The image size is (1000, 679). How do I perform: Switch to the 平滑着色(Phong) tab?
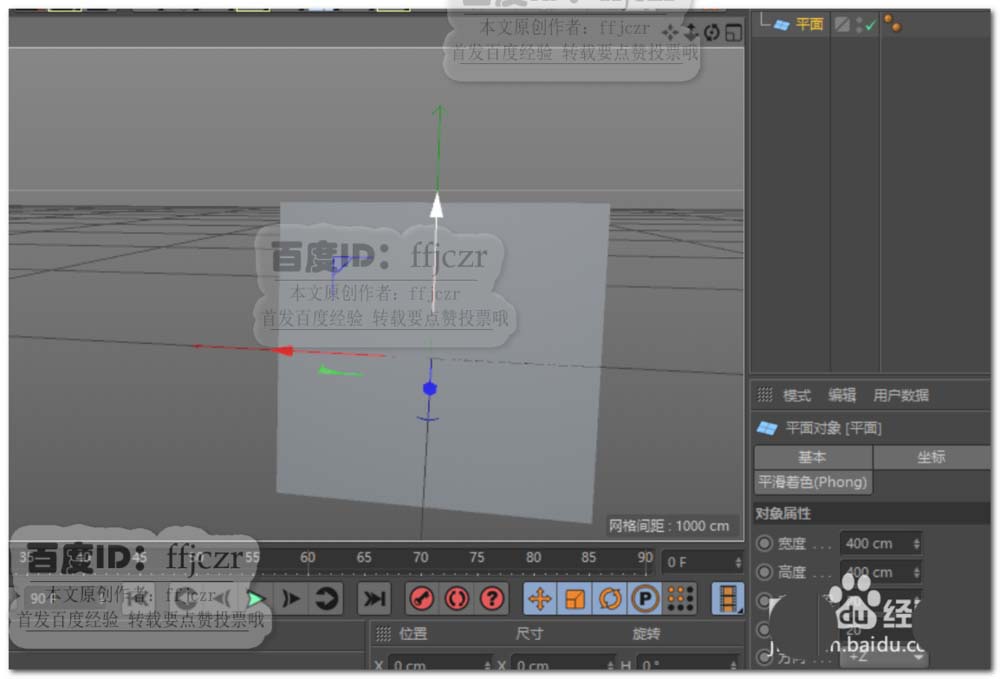tap(813, 483)
